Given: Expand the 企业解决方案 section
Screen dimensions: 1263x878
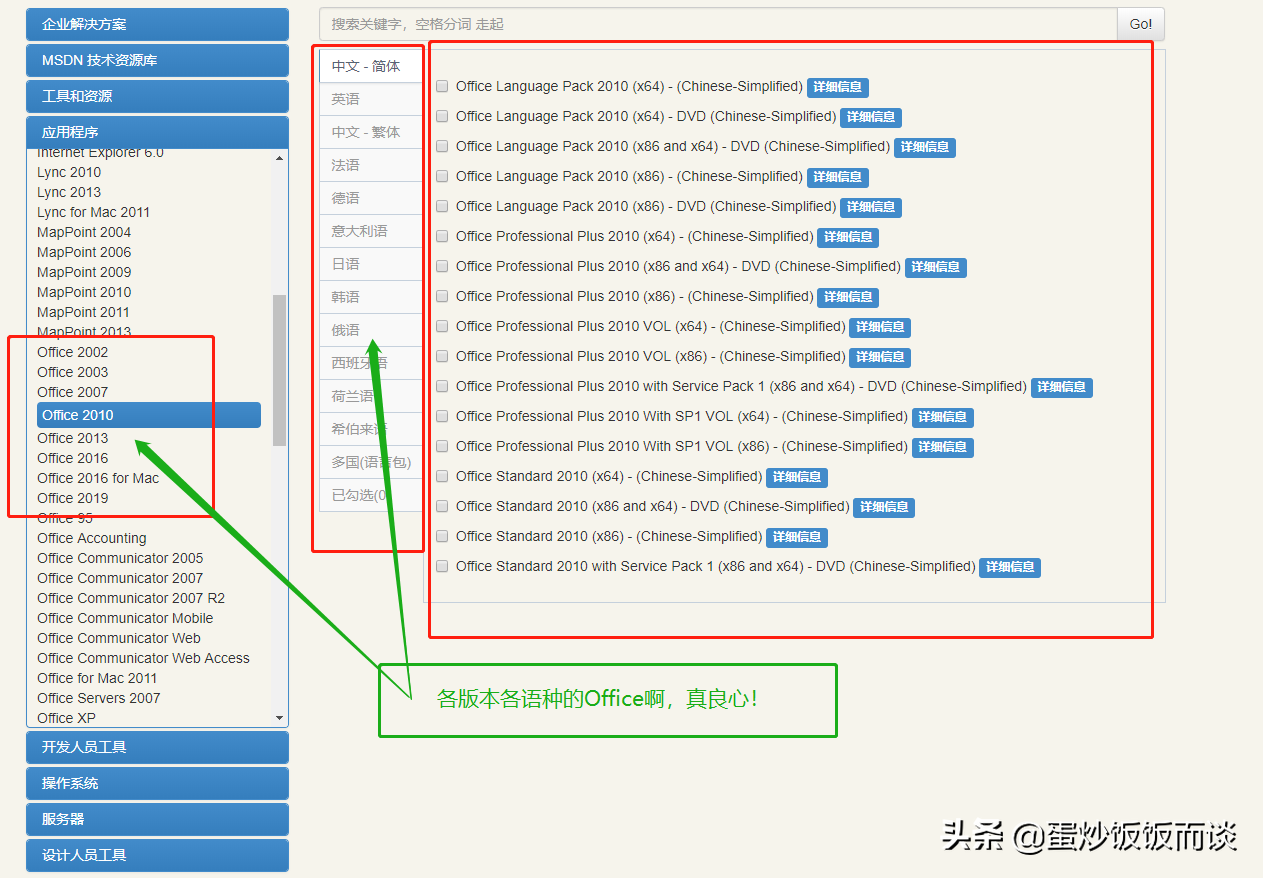Looking at the screenshot, I should pyautogui.click(x=157, y=24).
